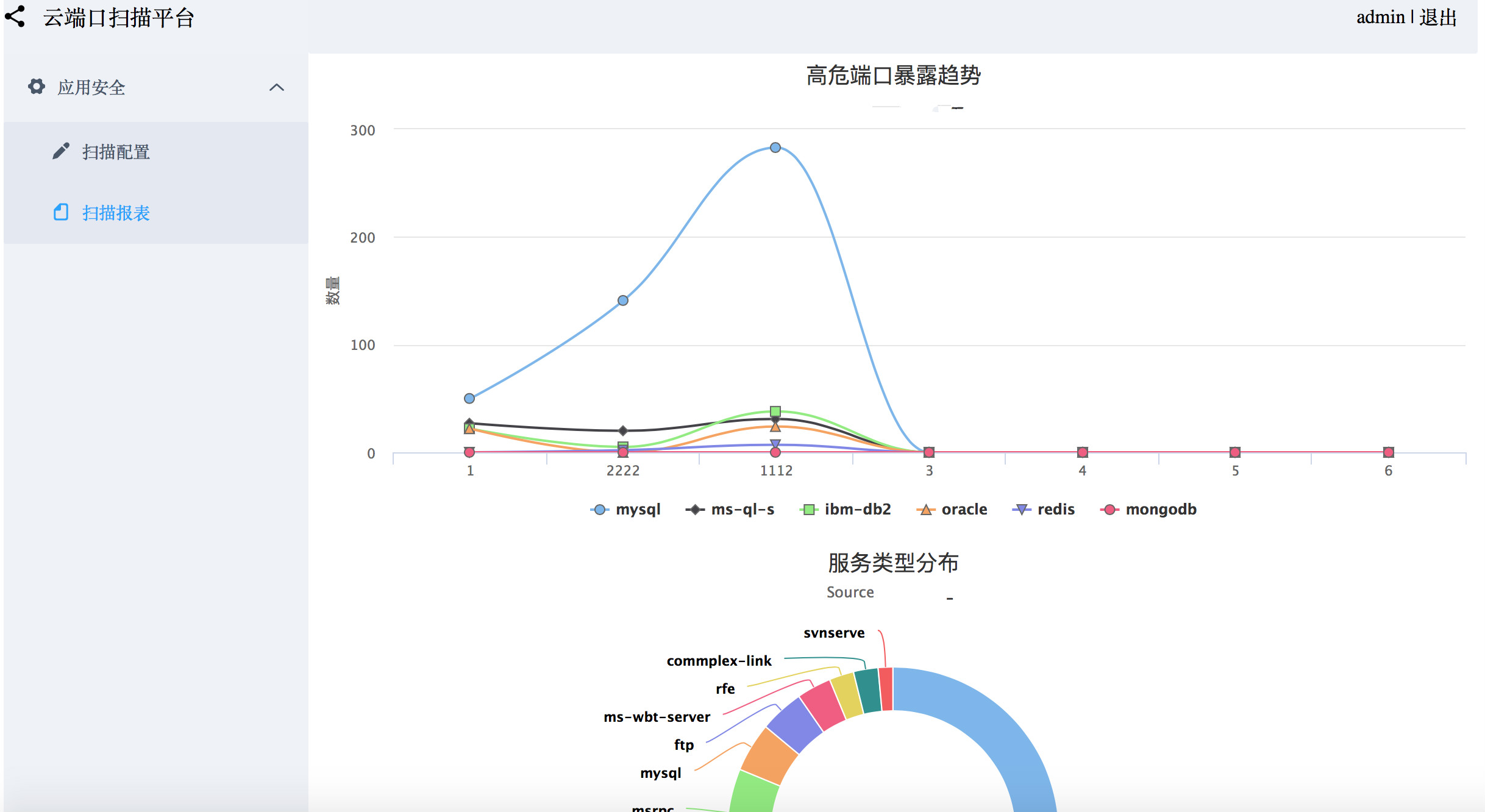Viewport: 1485px width, 812px height.
Task: Click the commplex-link pie label
Action: [719, 661]
